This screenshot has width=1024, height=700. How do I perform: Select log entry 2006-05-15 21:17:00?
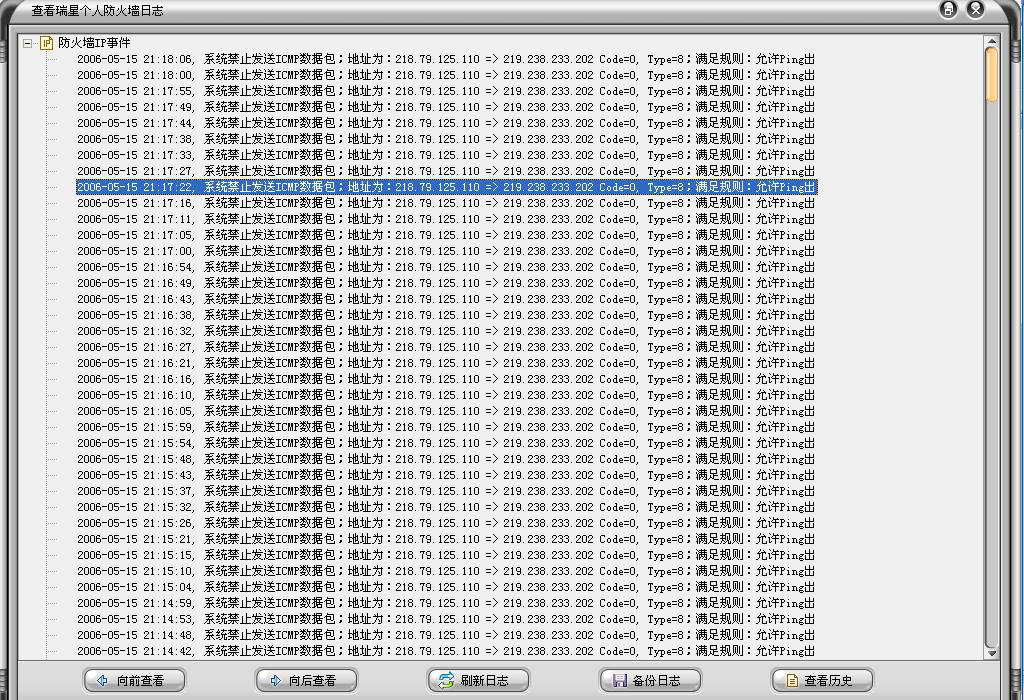[447, 251]
